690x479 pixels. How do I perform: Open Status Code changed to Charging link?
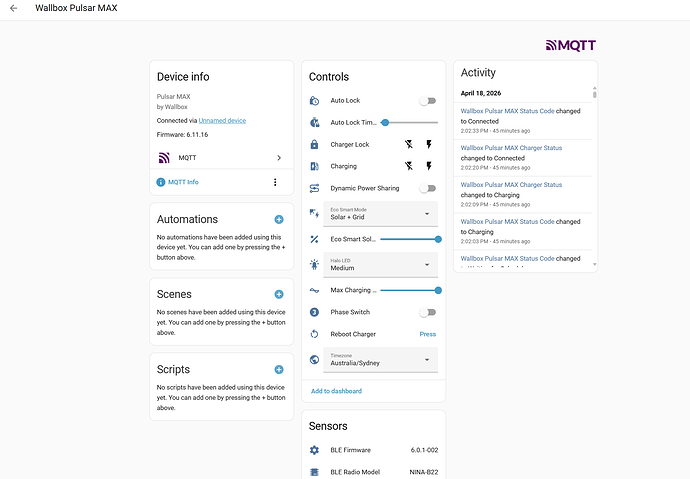click(x=507, y=222)
